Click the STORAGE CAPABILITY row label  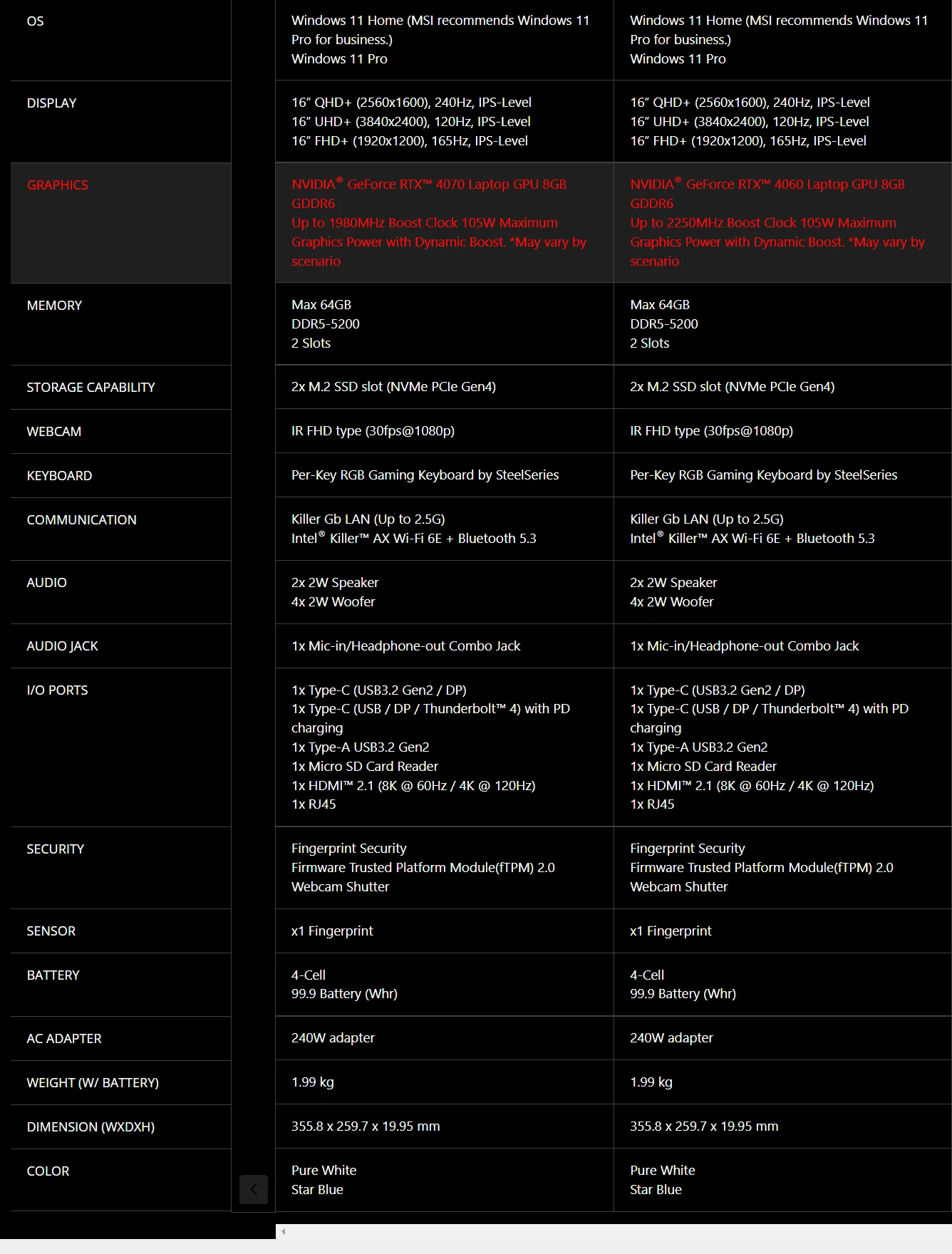click(90, 388)
